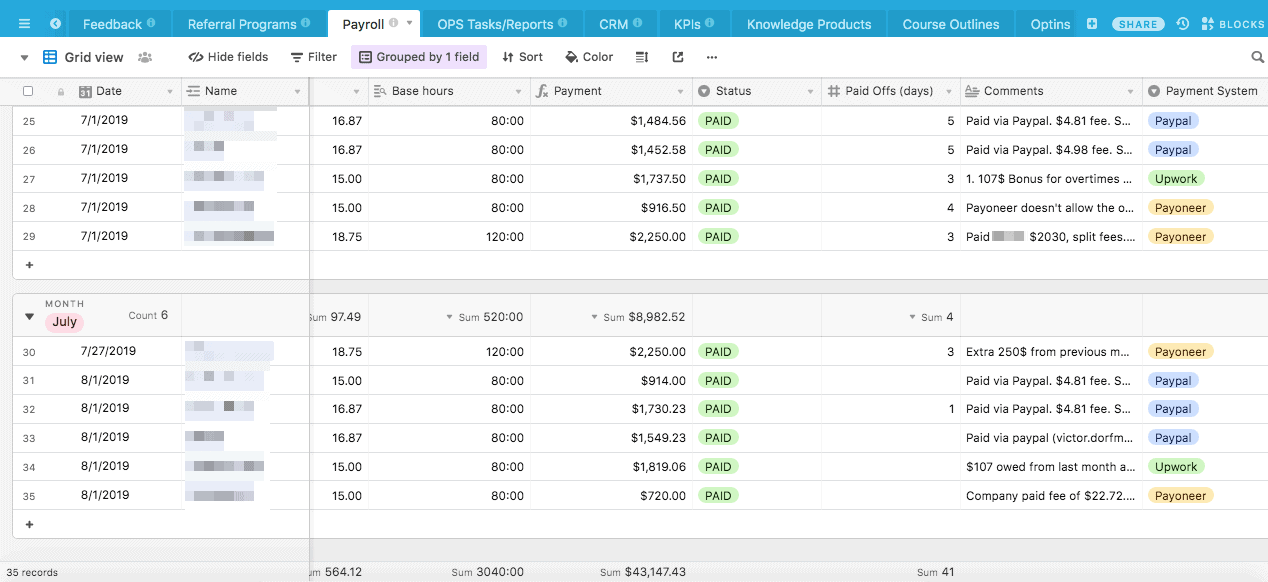Viewport: 1268px width, 582px height.
Task: Click the search magnifier icon
Action: click(1258, 58)
